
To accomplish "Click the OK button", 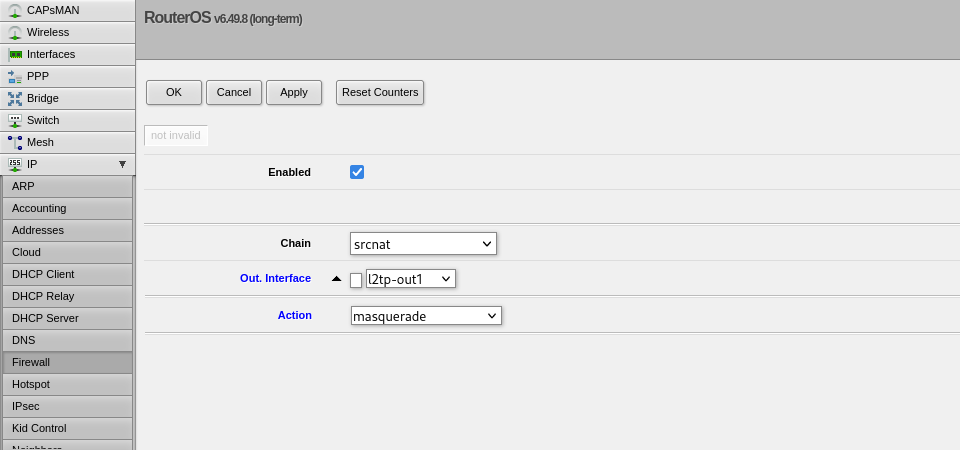I will coord(174,92).
